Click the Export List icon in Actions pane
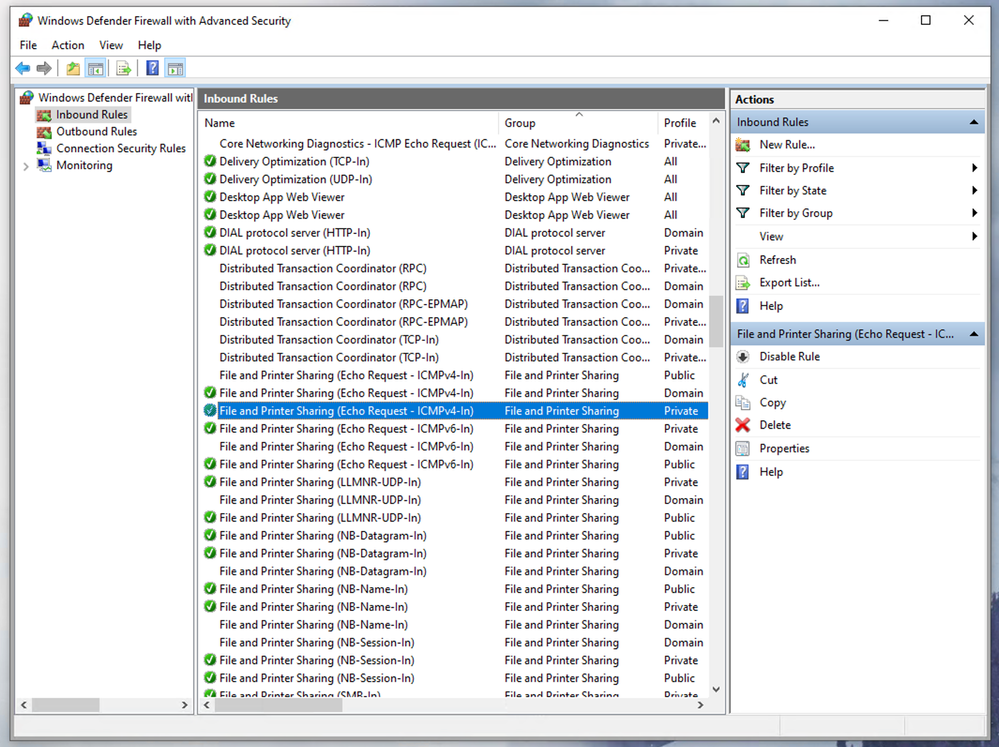Screen dimensions: 999x747 click(743, 282)
